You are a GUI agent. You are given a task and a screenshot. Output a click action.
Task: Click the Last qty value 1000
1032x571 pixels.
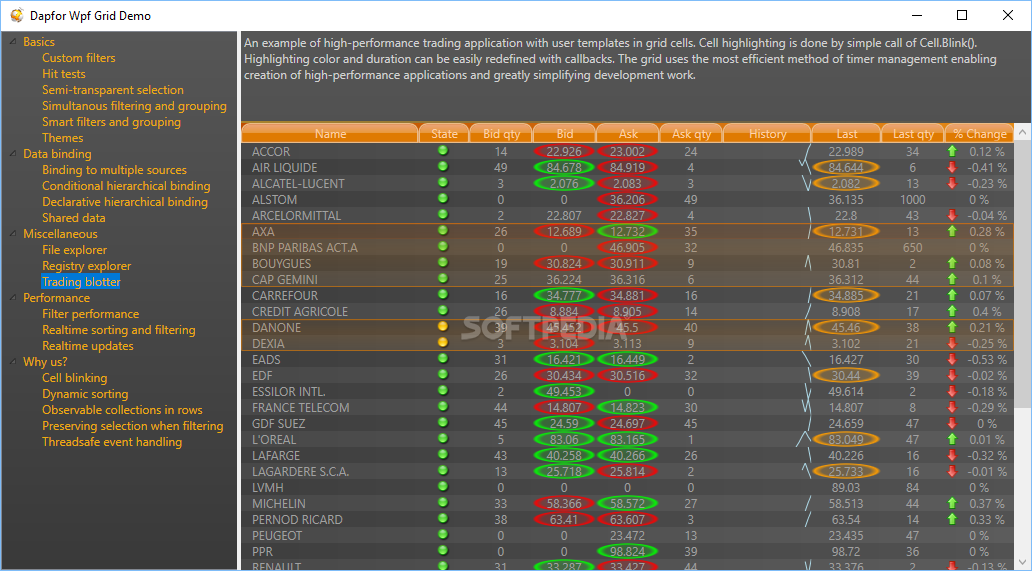pos(912,199)
